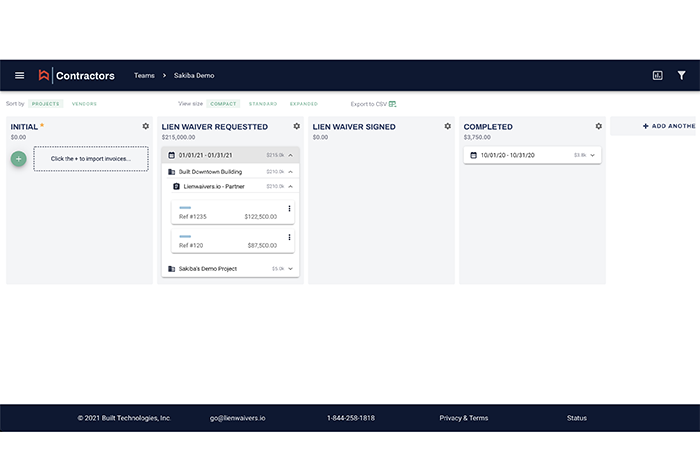Sort by Vendors

(84, 104)
